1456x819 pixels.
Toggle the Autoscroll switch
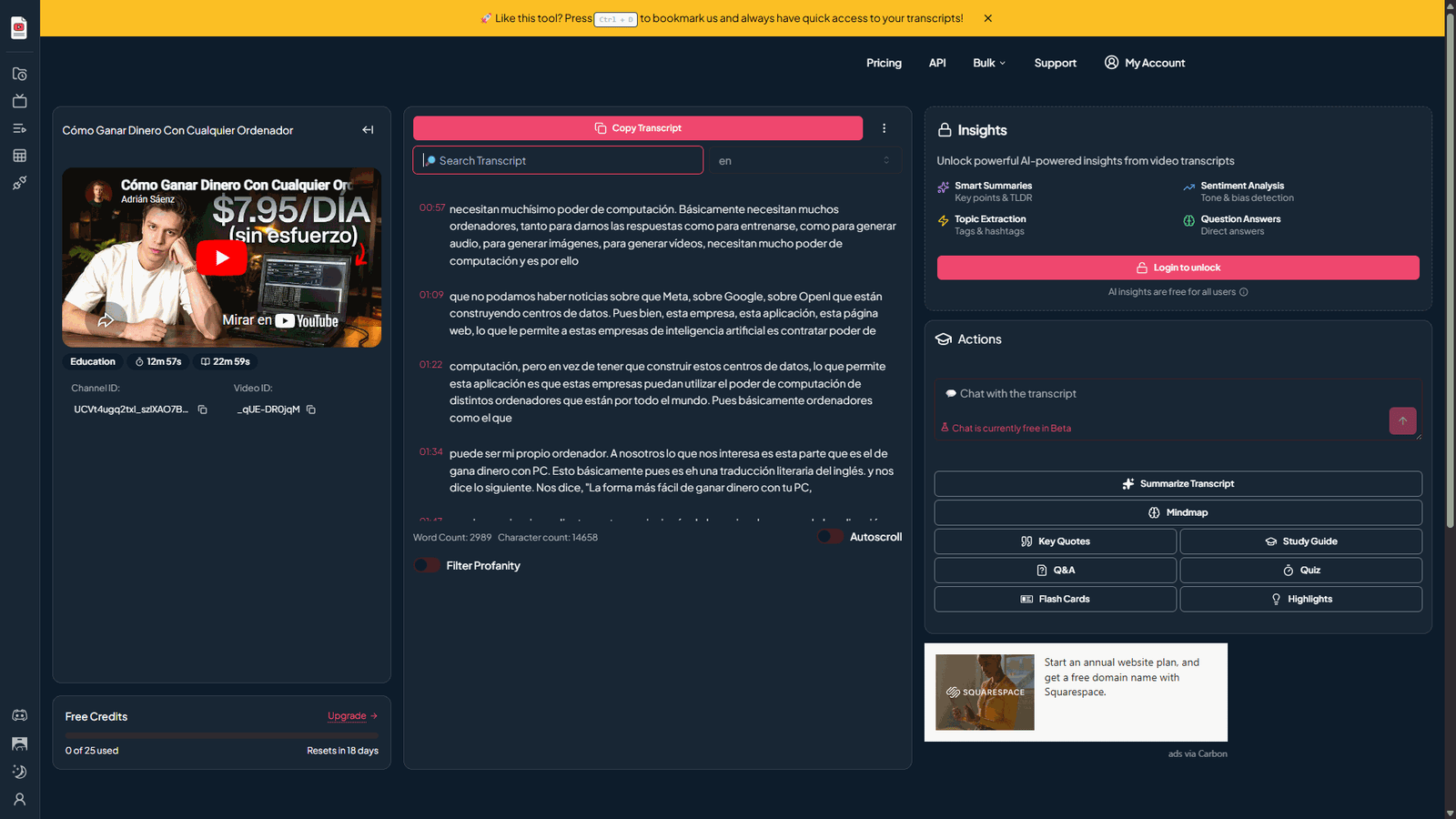tap(830, 537)
